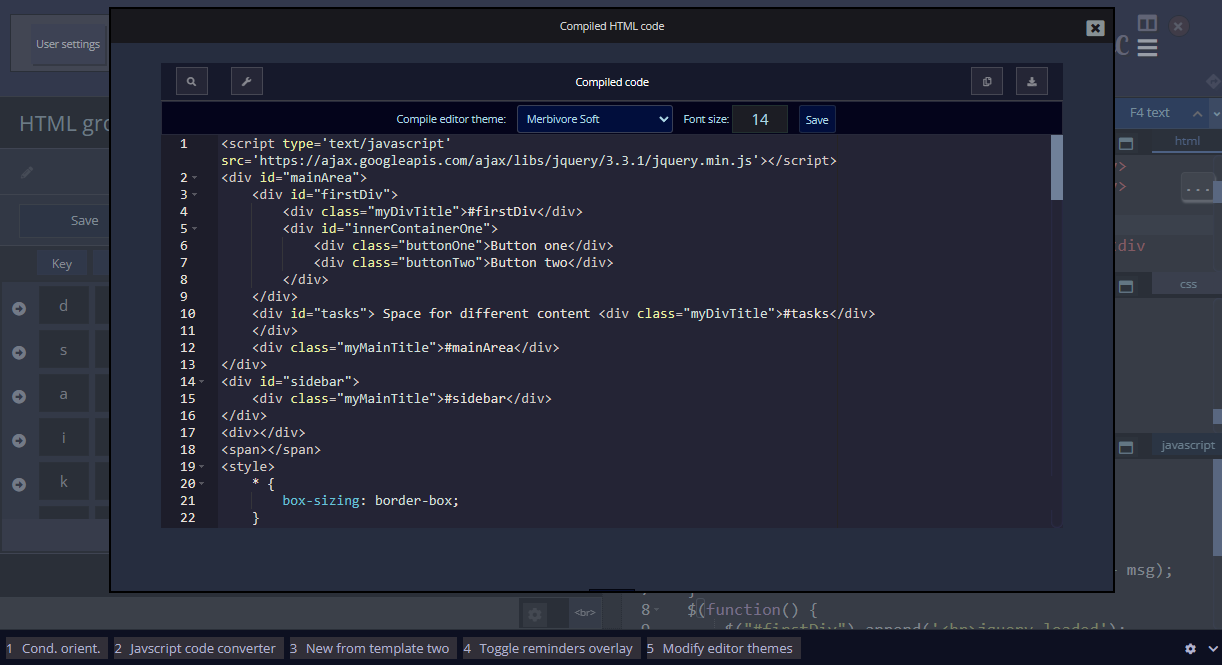
Task: Click the ellipsis button in the html panel
Action: (x=1196, y=188)
